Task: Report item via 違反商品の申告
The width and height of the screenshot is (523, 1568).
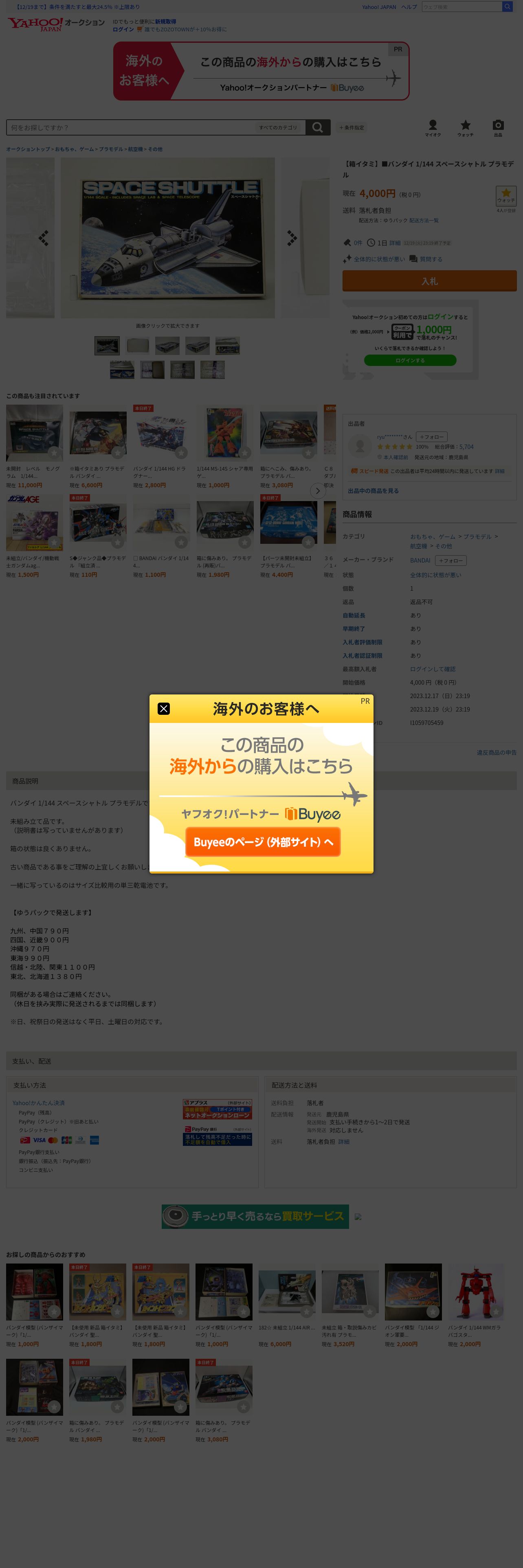Action: point(496,753)
